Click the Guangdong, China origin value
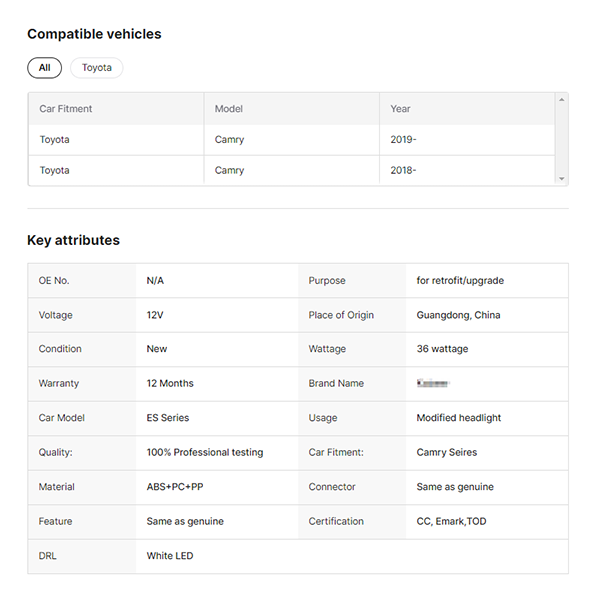 (458, 315)
